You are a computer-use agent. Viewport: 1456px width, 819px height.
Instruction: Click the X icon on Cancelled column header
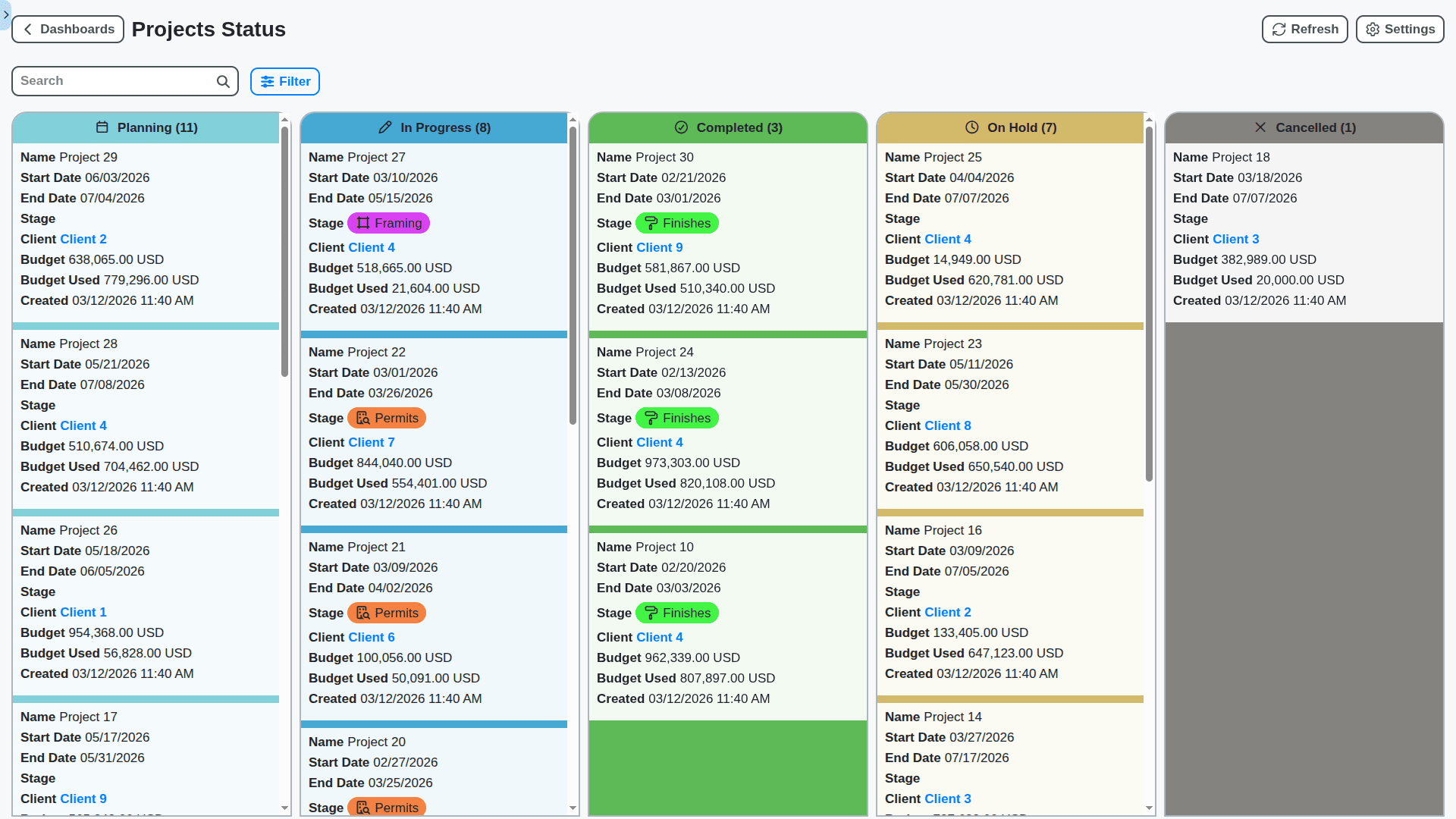[x=1260, y=127]
